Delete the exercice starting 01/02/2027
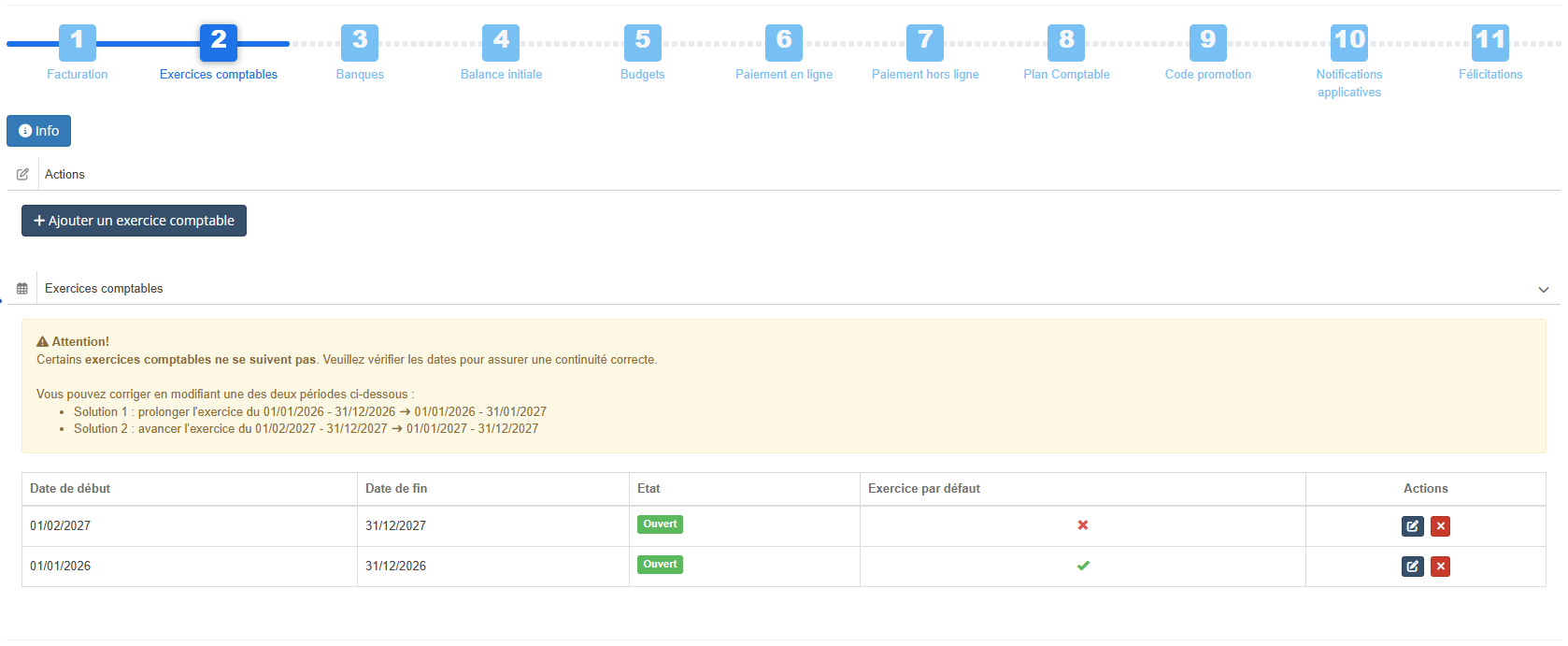 tap(1440, 526)
